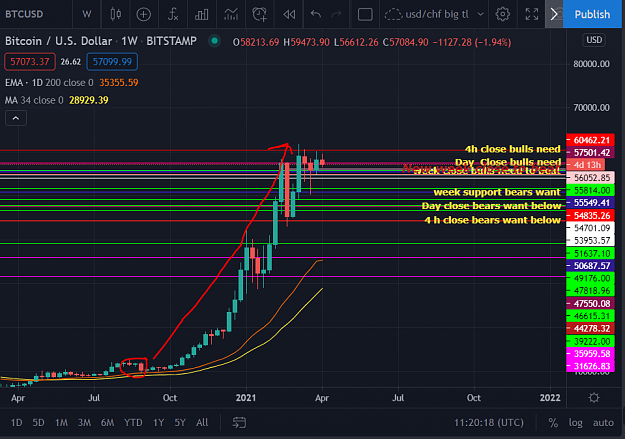The height and width of the screenshot is (439, 625).
Task: Click the Publish button
Action: 592,14
